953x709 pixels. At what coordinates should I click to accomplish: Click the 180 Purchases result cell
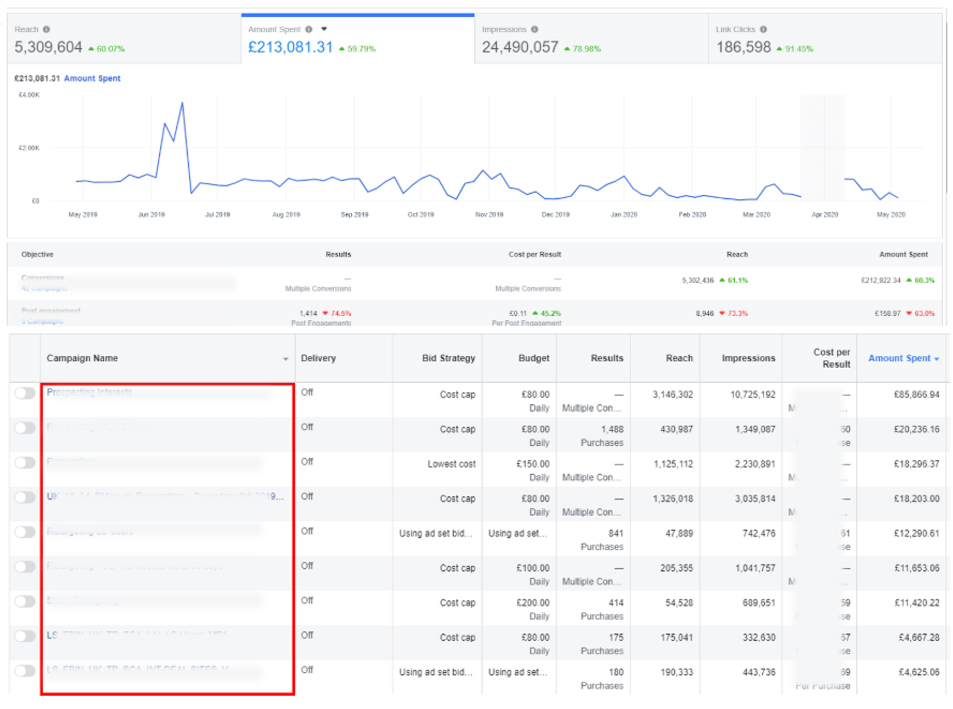point(602,679)
